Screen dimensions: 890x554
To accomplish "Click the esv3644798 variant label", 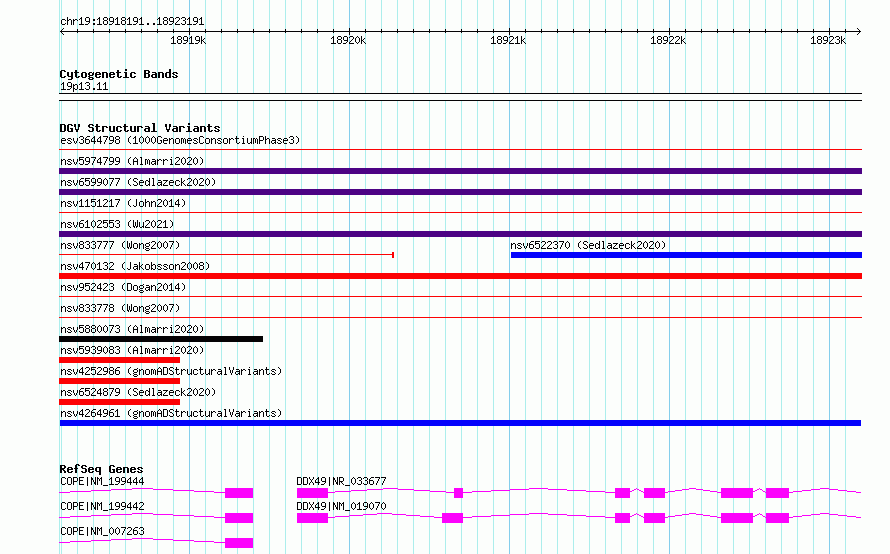I will (x=180, y=140).
